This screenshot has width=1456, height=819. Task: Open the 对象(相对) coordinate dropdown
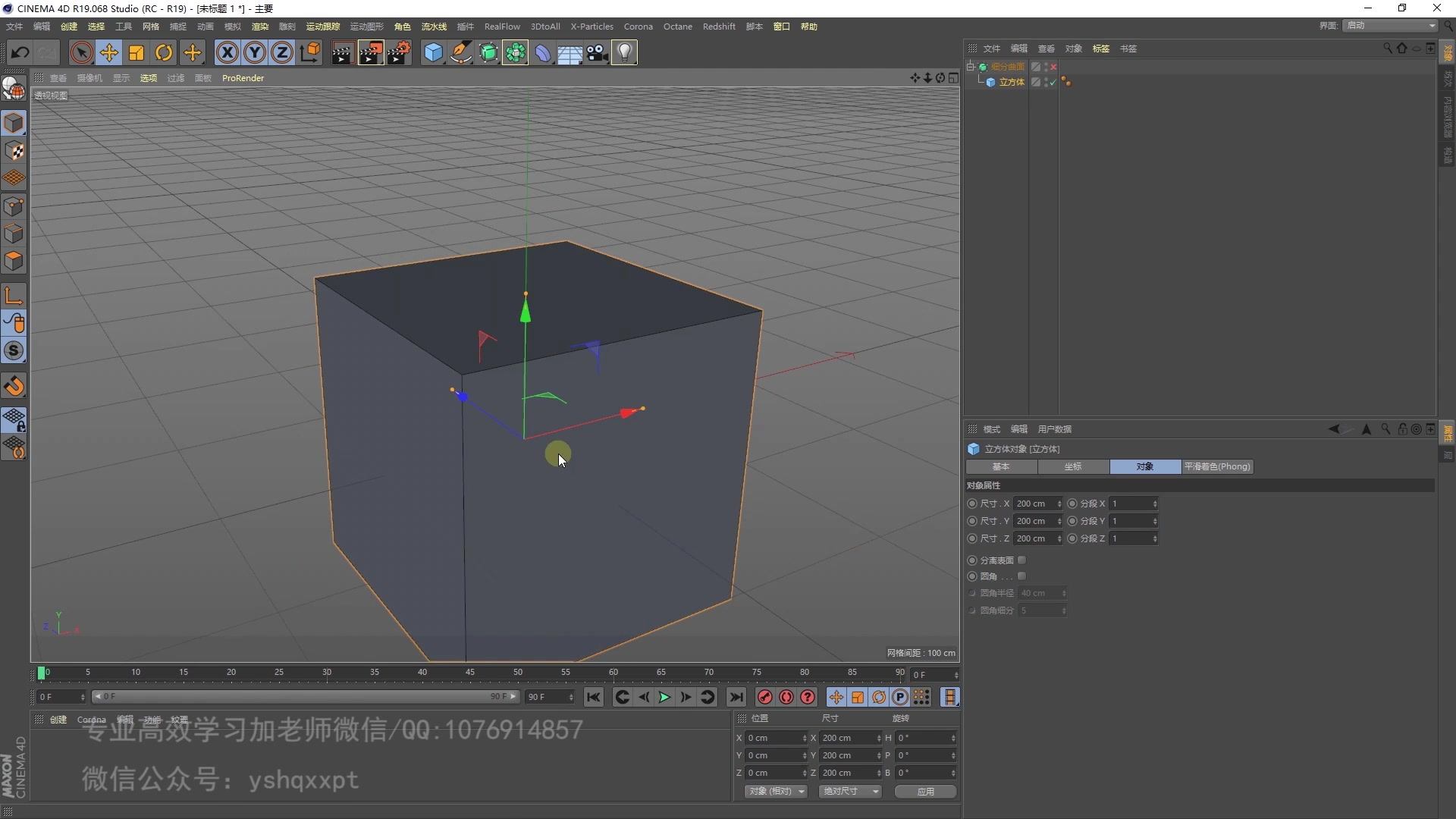pyautogui.click(x=775, y=791)
